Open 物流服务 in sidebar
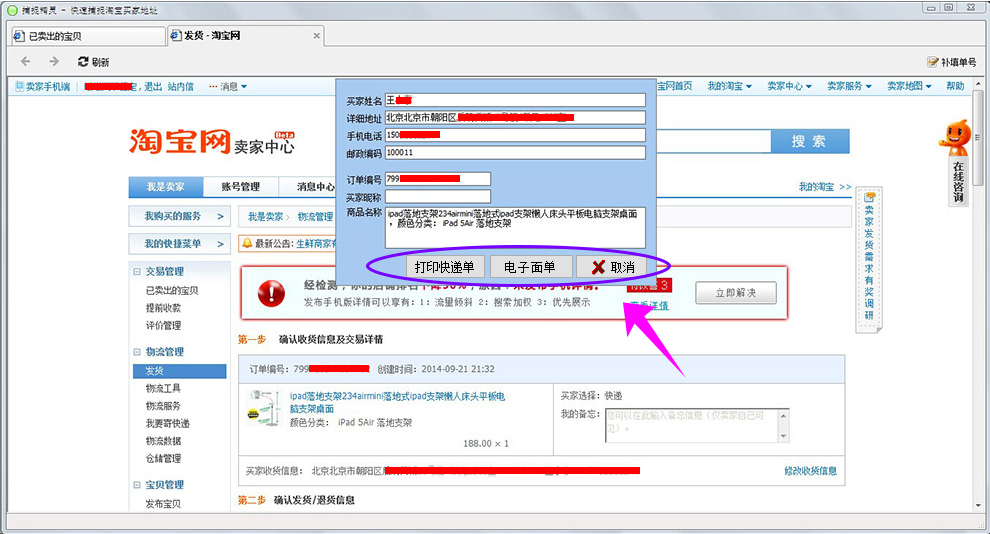Viewport: 990px width, 534px height. [163, 406]
